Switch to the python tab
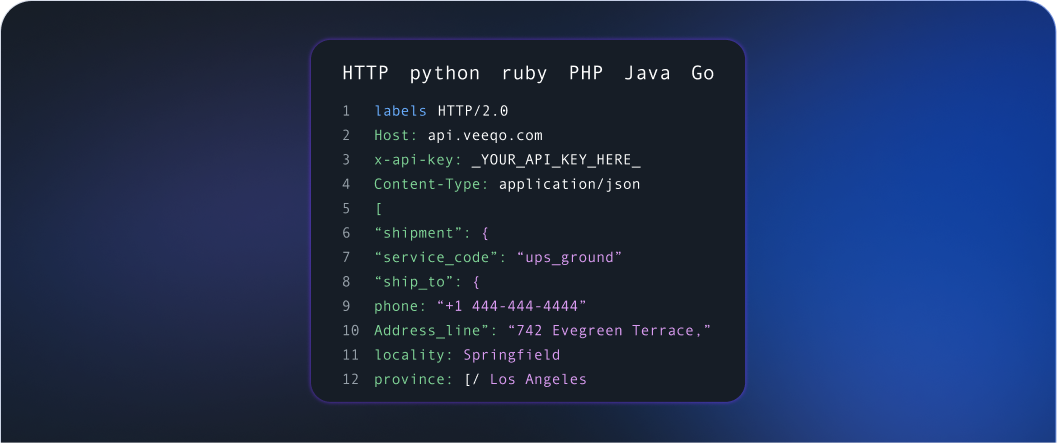 coord(445,74)
